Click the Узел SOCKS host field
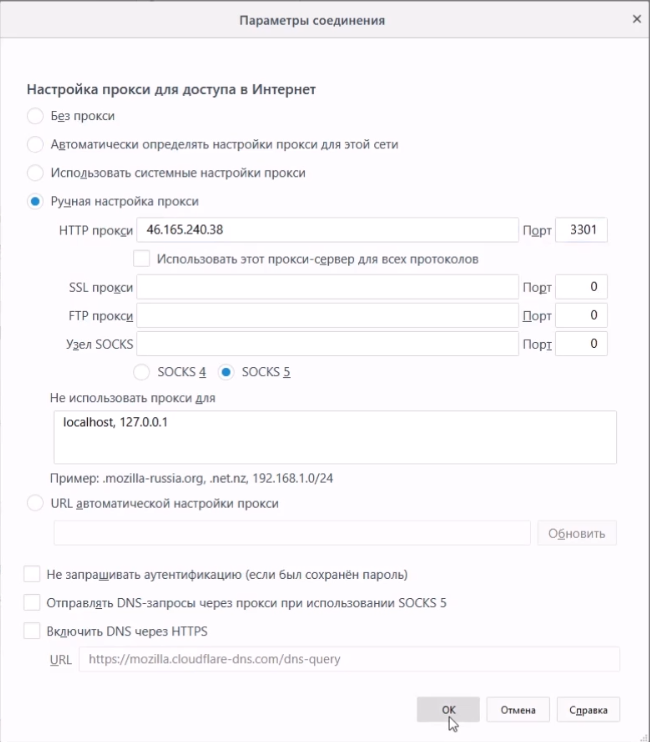Viewport: 650px width, 742px height. 327,344
